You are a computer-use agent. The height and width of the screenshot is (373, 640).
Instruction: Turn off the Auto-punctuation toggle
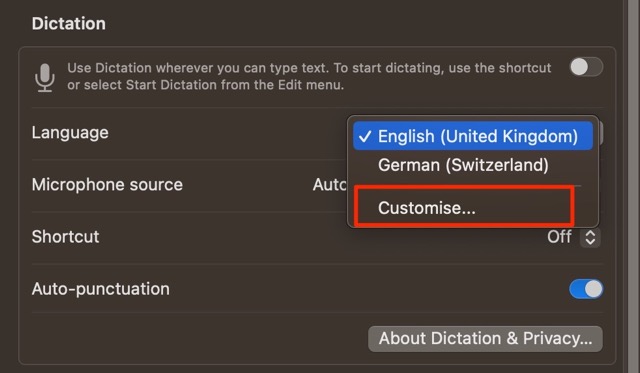tap(586, 289)
